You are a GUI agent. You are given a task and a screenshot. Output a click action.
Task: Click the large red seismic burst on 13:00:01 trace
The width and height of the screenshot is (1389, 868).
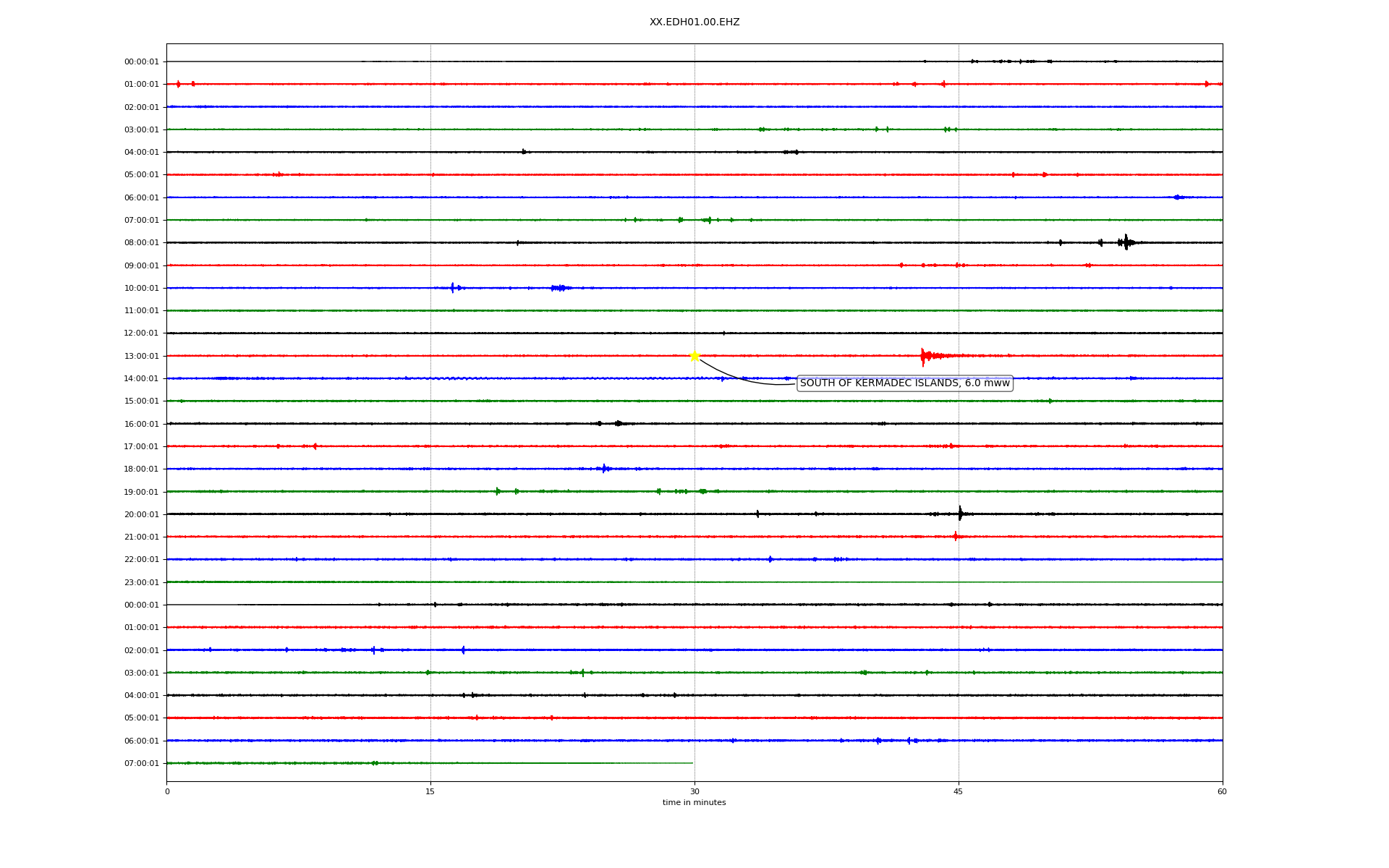pos(925,355)
